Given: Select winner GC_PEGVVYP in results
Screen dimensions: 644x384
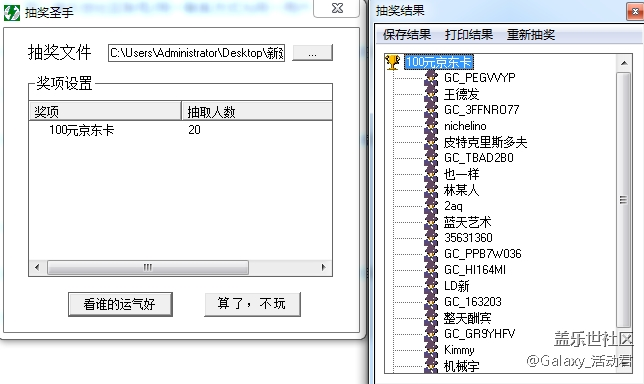Looking at the screenshot, I should [479, 78].
